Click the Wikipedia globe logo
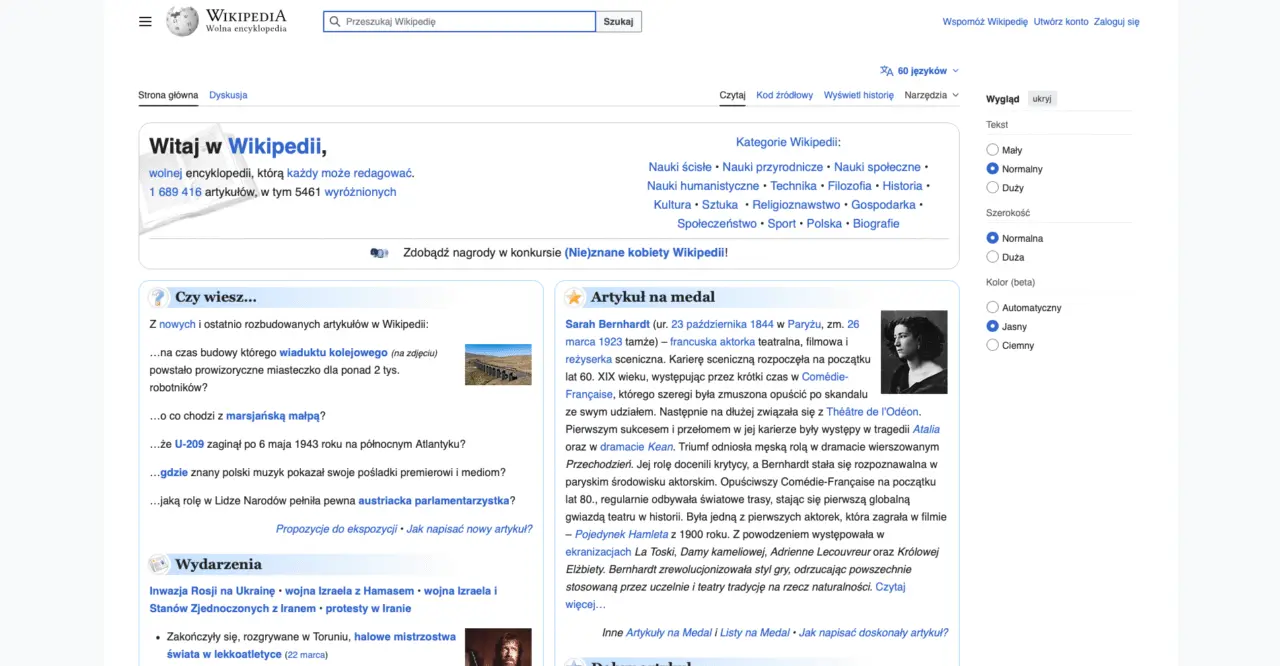 click(181, 20)
